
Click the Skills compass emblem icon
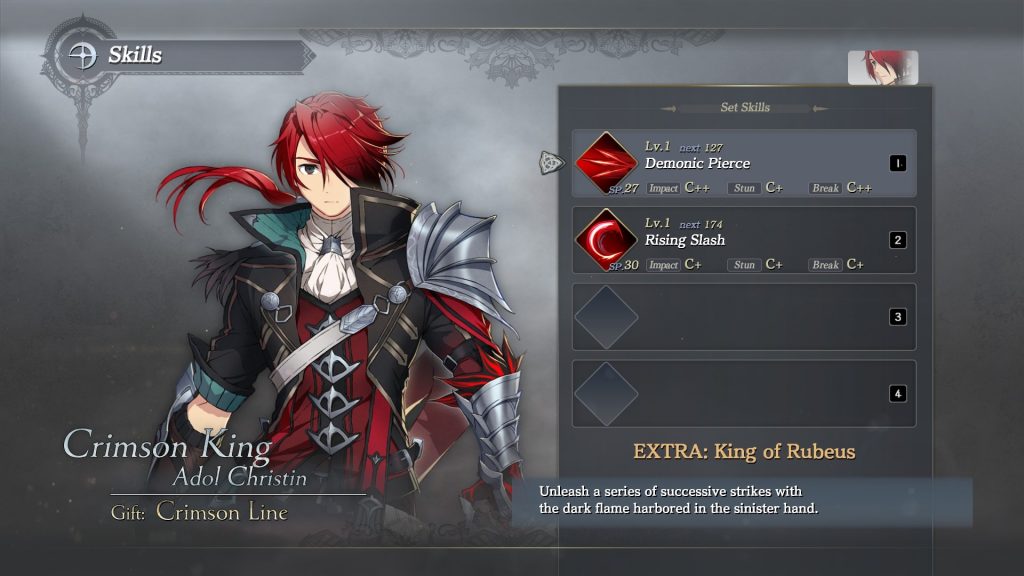click(x=83, y=56)
